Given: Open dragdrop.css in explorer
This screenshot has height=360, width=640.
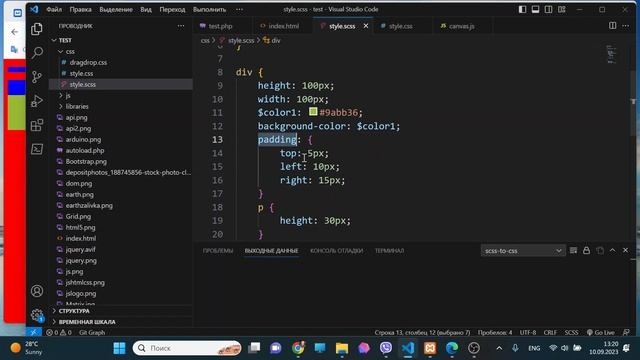Looking at the screenshot, I should 88,62.
